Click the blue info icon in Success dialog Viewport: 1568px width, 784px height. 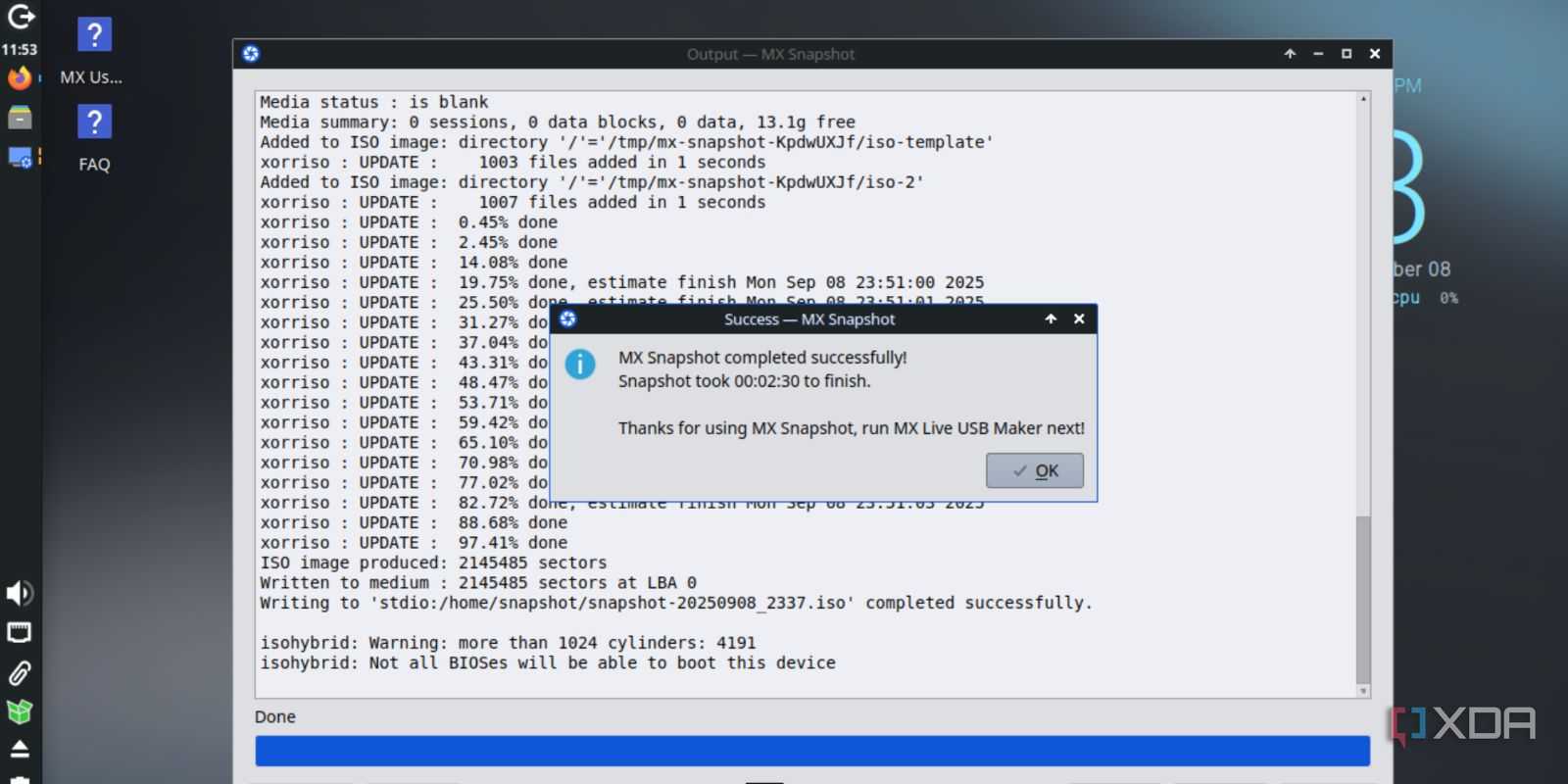[x=580, y=365]
